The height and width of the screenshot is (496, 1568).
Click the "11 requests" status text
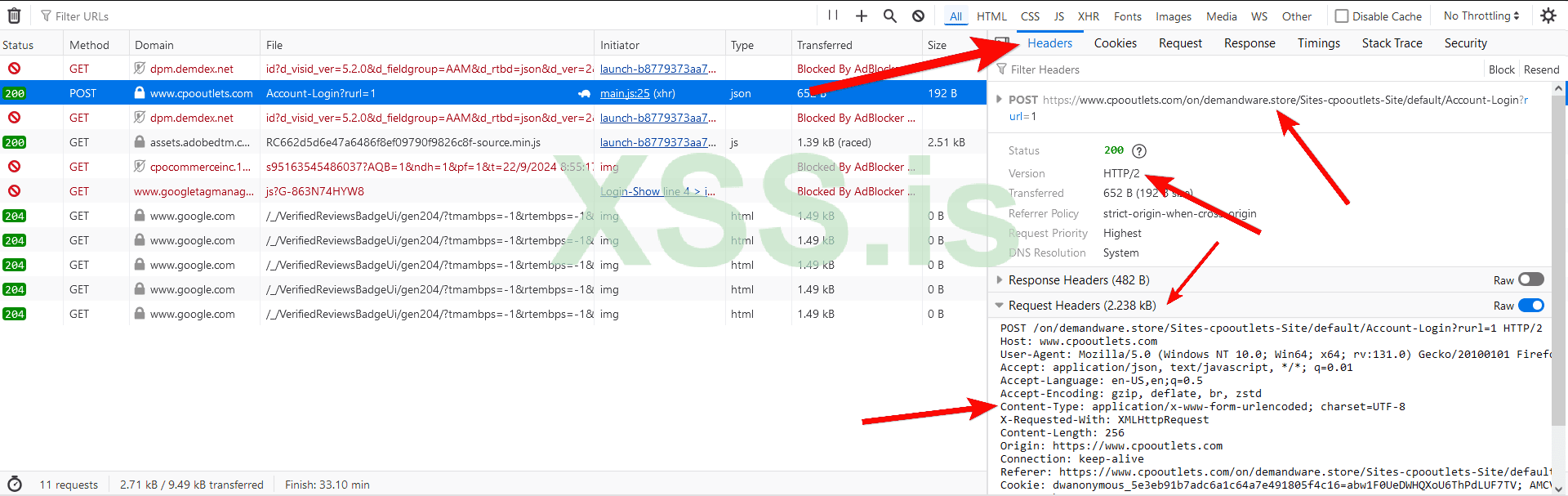[x=69, y=485]
